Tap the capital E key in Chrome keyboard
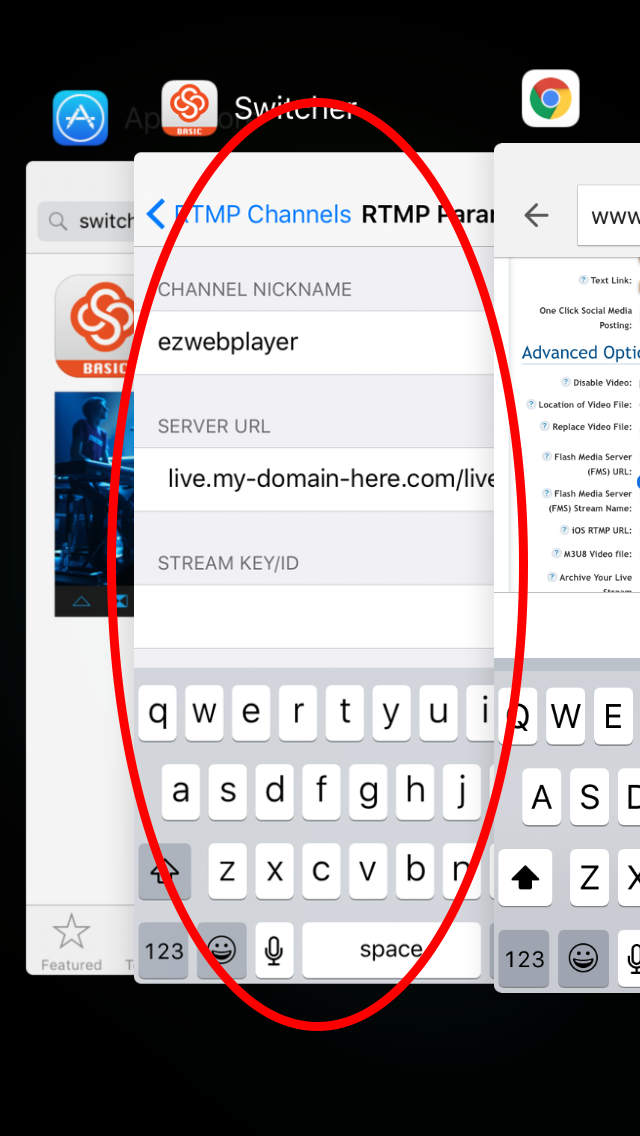640x1136 pixels. pos(613,716)
